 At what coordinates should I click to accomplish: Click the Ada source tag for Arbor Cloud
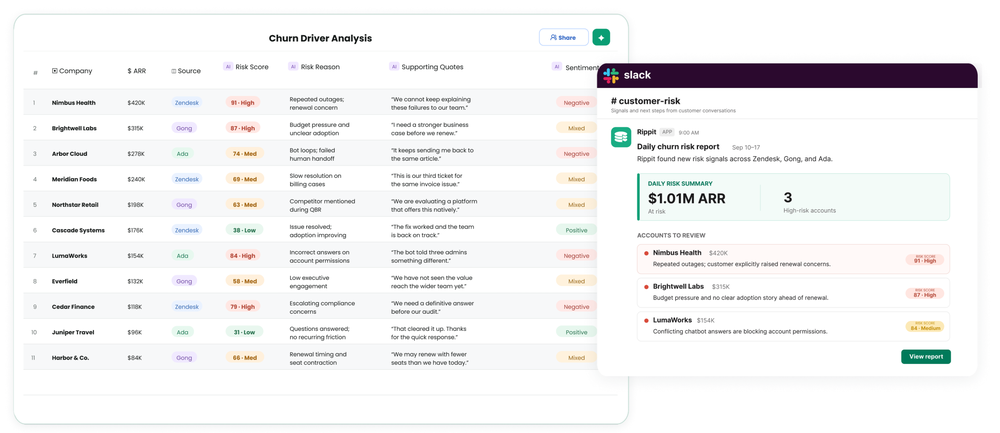pyautogui.click(x=182, y=153)
